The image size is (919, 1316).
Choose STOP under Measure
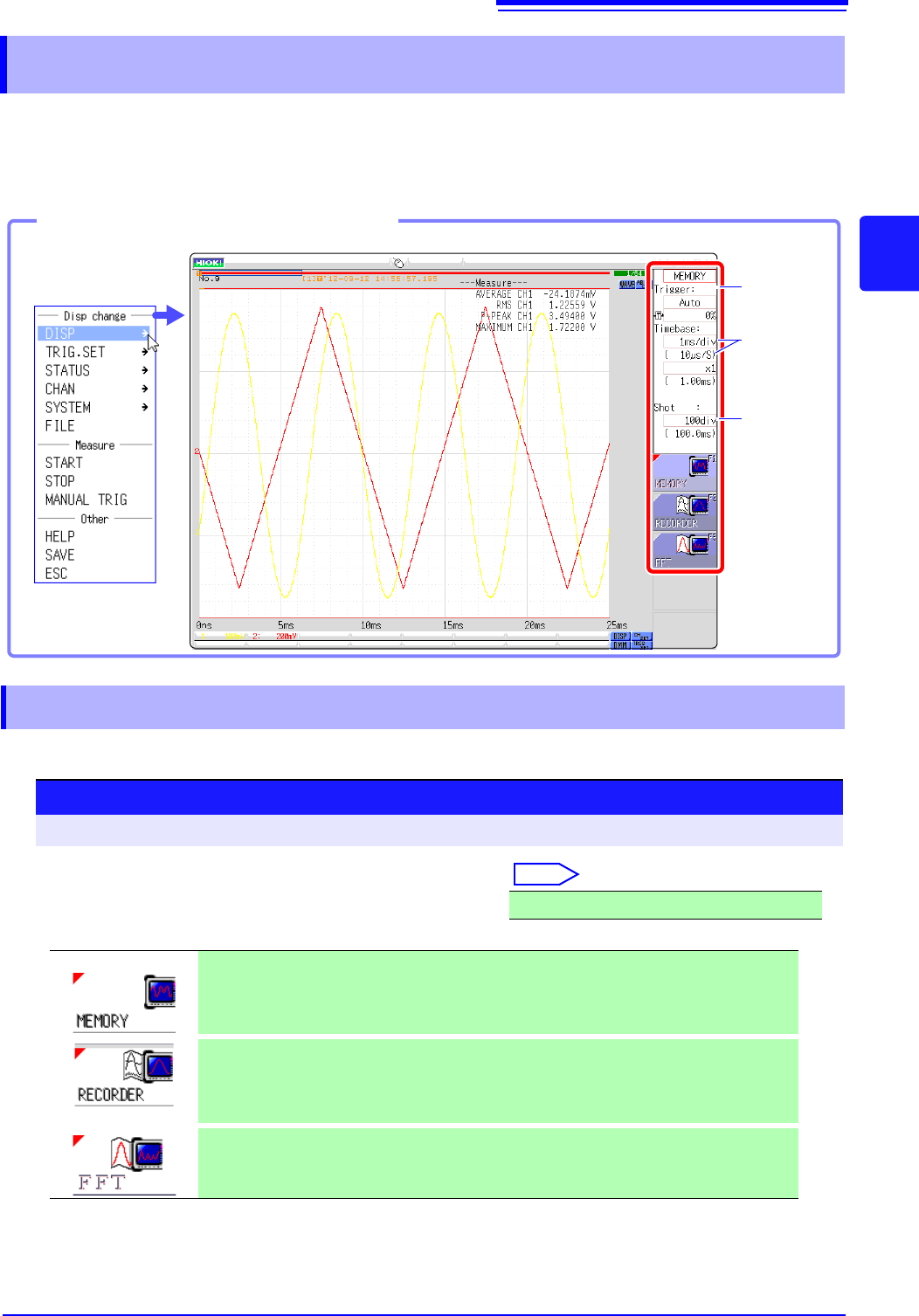[x=60, y=481]
